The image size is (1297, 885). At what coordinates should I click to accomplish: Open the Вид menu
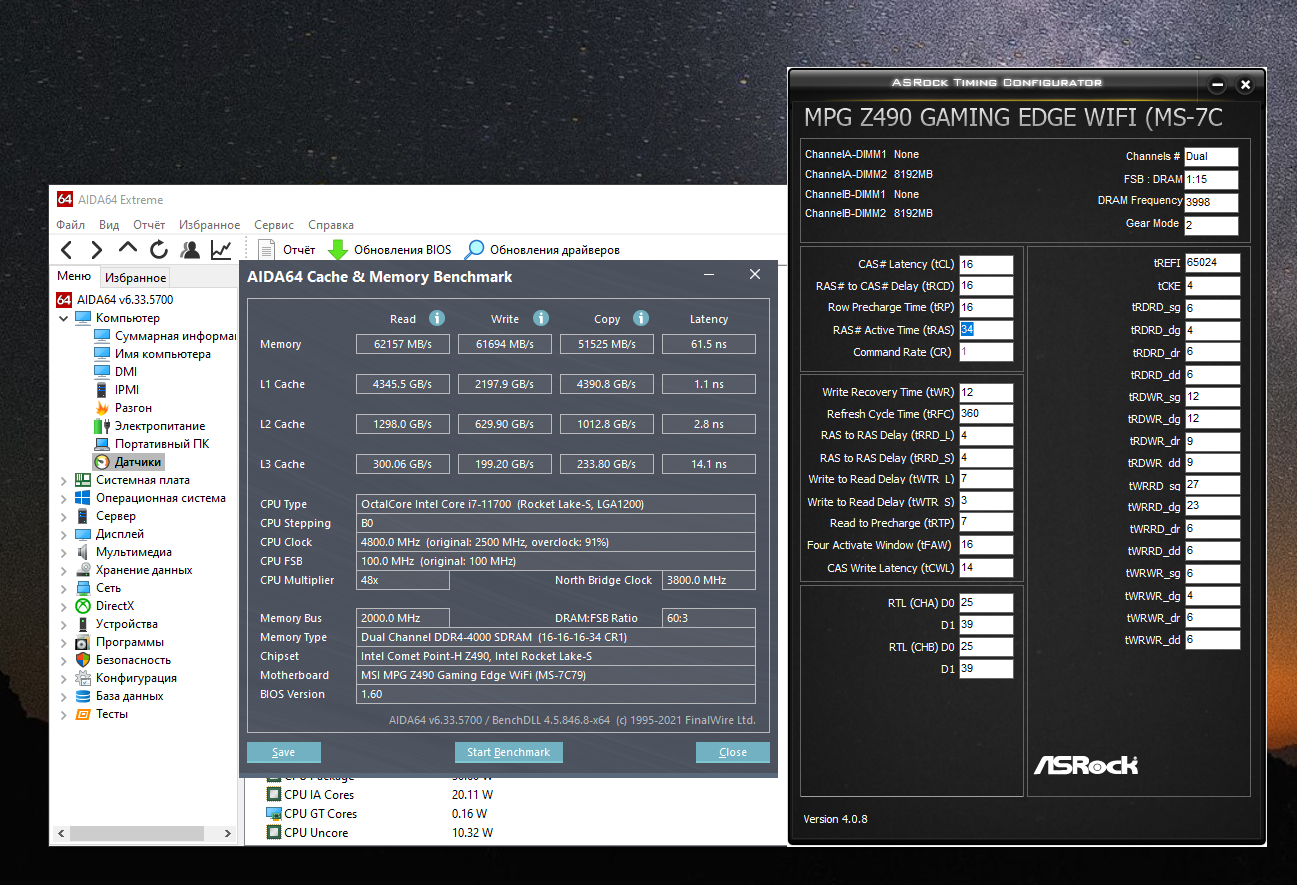coord(109,225)
